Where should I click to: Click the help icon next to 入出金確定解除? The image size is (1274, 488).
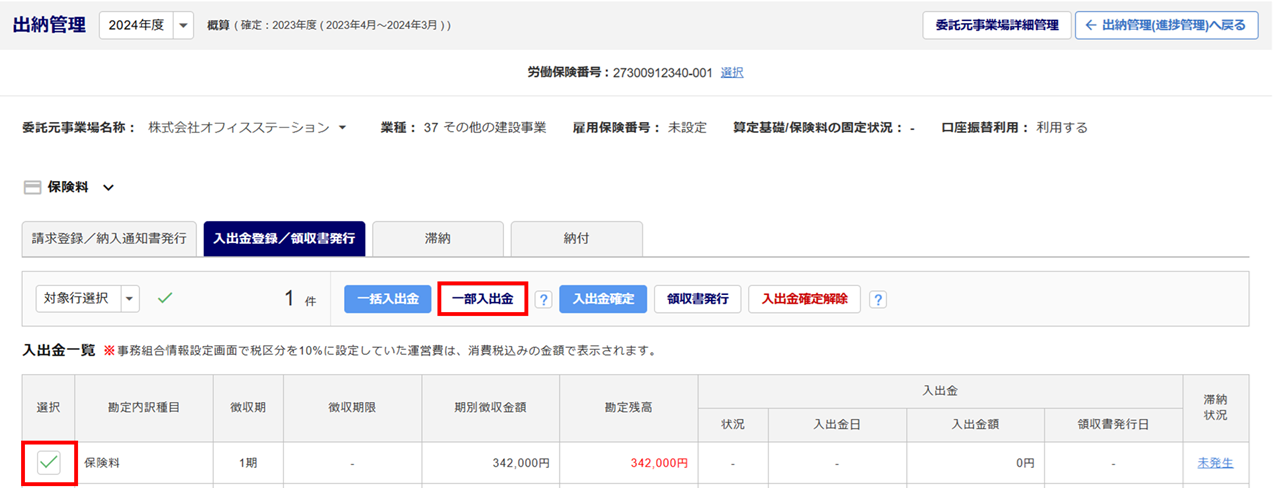coord(877,299)
